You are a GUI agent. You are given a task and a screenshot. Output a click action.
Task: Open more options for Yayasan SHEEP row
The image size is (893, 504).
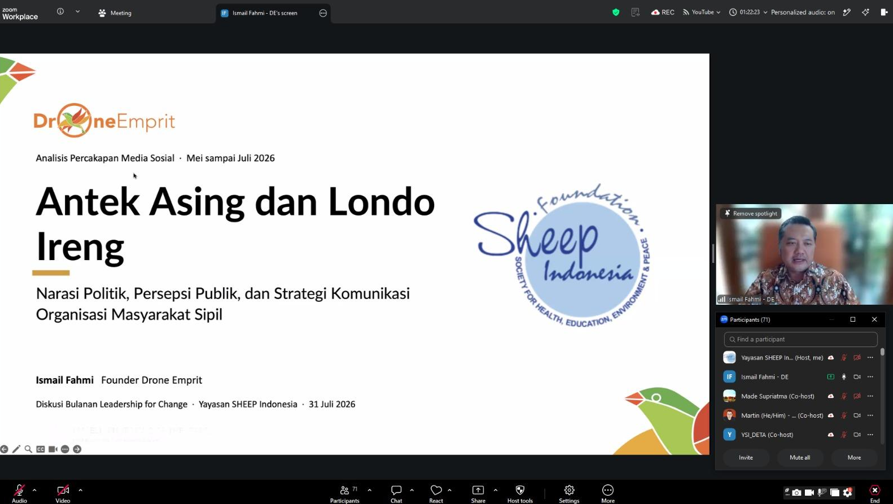tap(870, 358)
